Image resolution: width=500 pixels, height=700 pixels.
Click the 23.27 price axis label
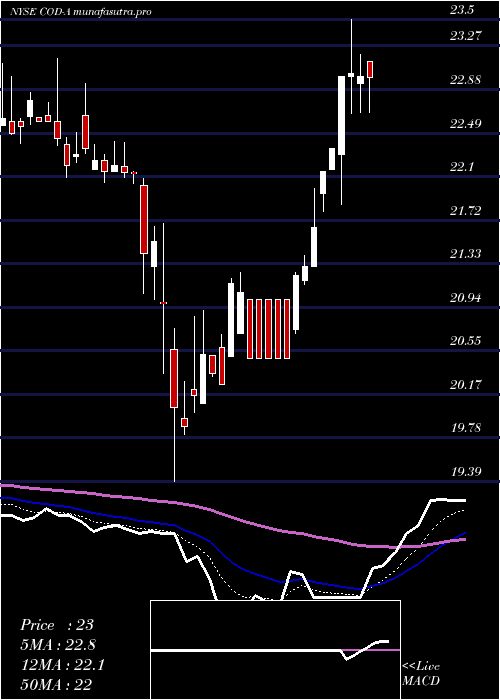pyautogui.click(x=465, y=37)
